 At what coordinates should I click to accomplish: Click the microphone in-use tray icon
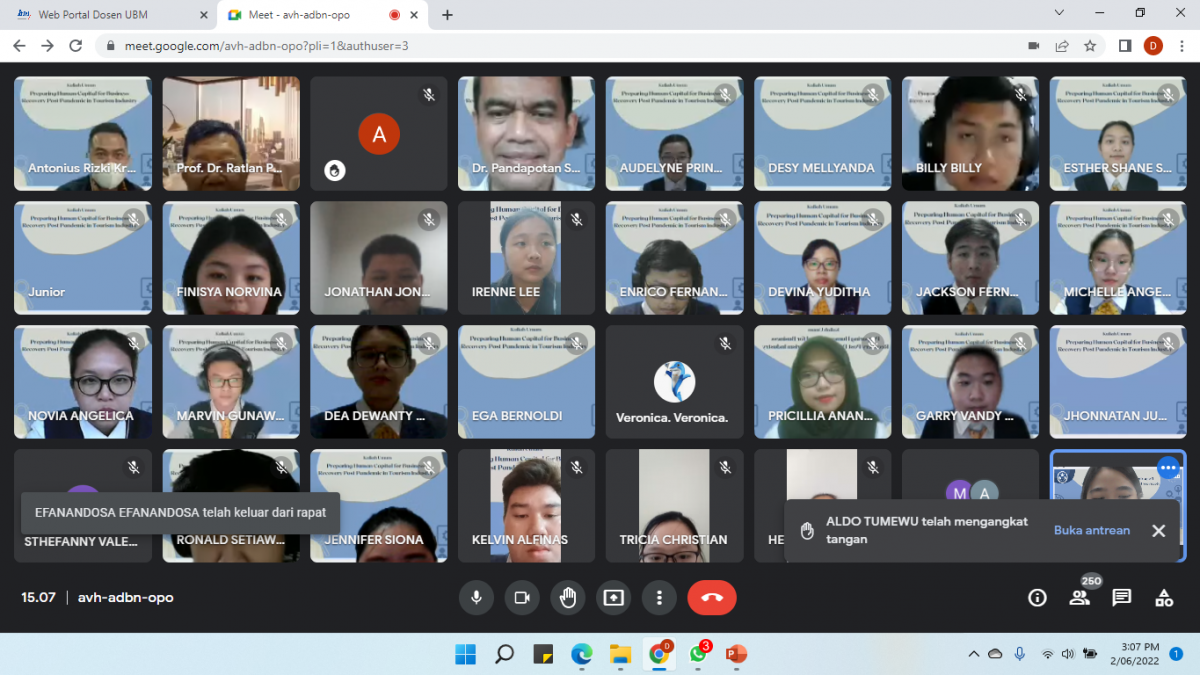point(1020,654)
